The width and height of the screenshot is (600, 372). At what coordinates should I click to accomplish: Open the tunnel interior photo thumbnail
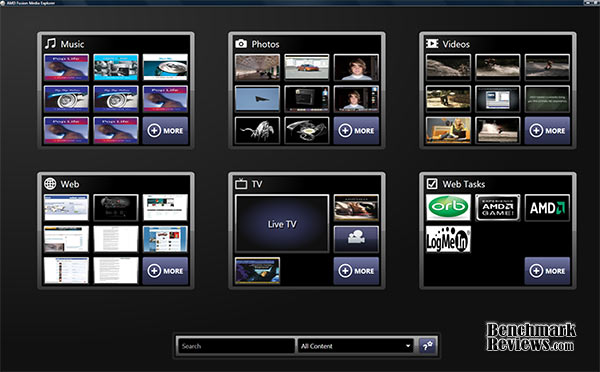tap(257, 67)
